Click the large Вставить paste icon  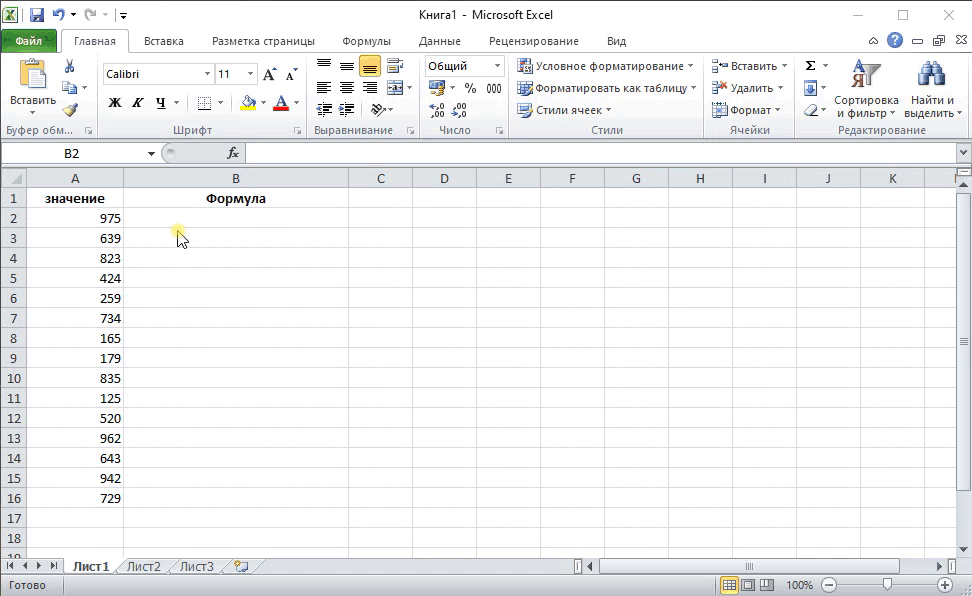click(x=33, y=74)
